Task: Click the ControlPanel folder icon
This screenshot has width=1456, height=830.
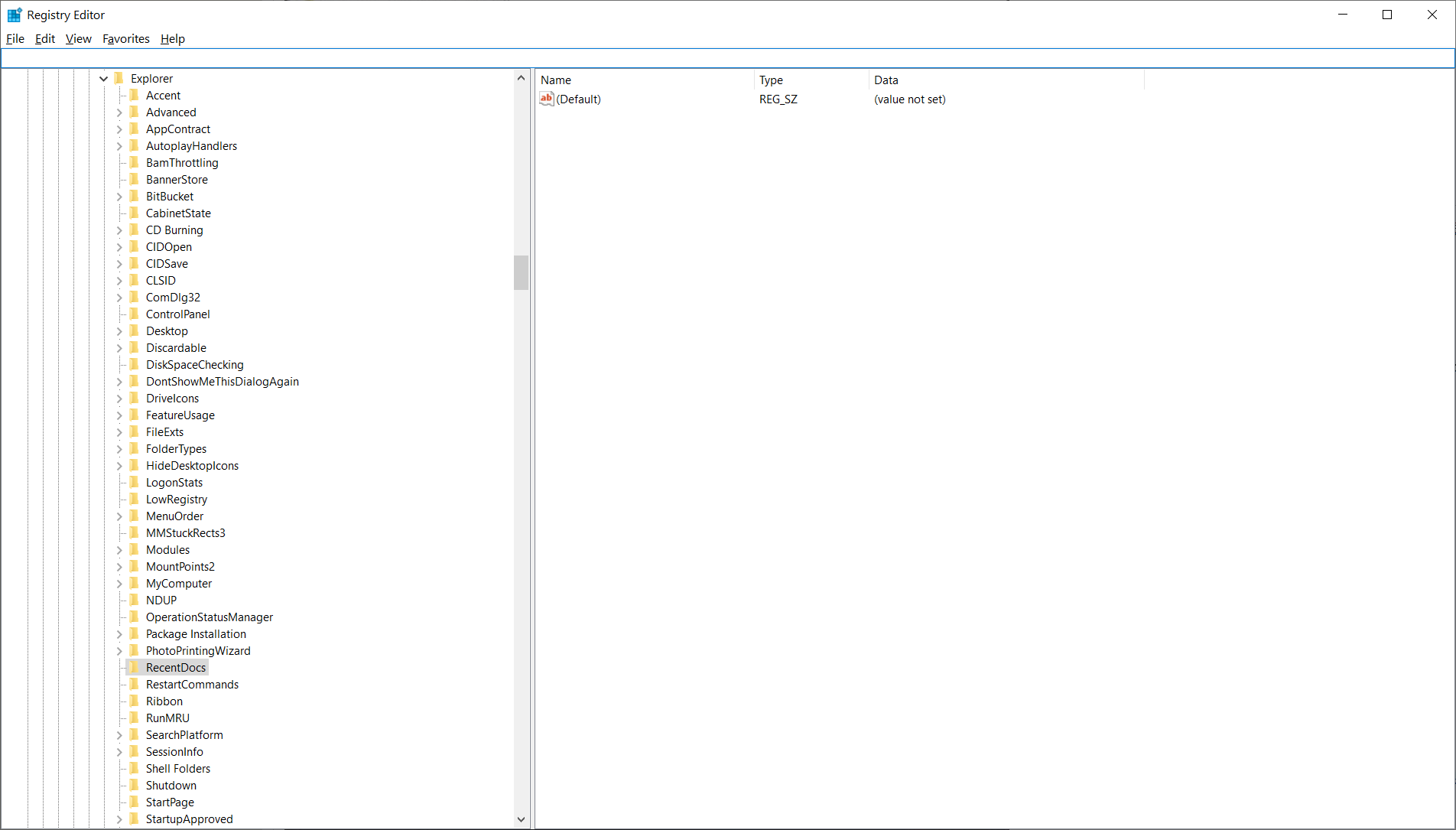Action: tap(134, 314)
